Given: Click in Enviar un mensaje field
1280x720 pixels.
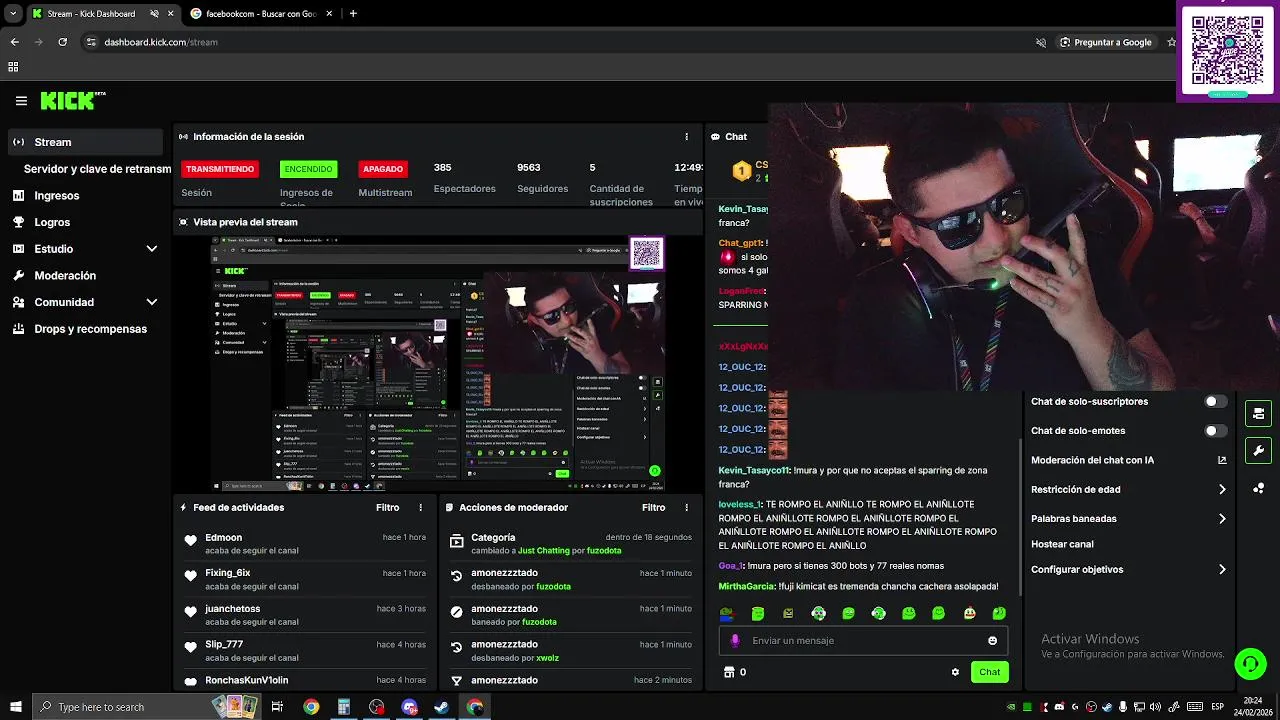Looking at the screenshot, I should coord(862,641).
